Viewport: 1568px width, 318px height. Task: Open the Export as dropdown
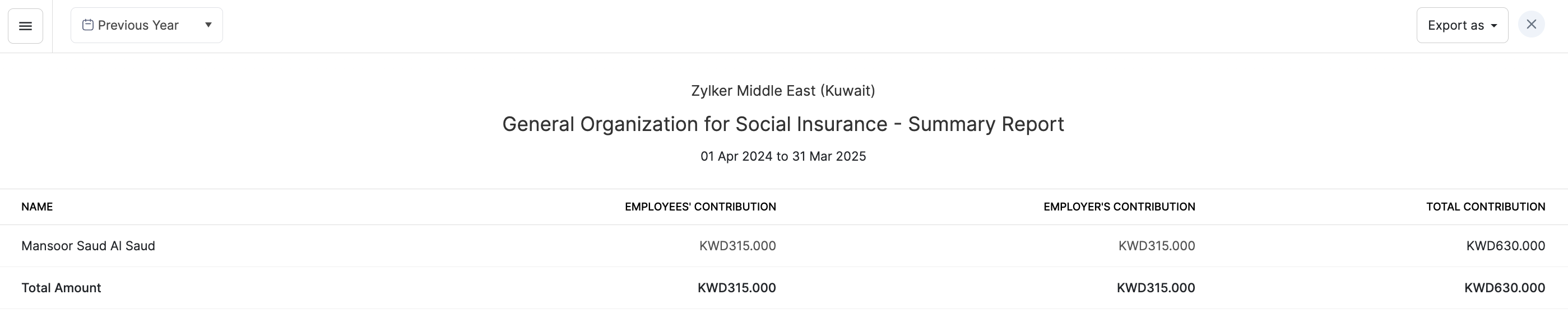(x=1455, y=26)
